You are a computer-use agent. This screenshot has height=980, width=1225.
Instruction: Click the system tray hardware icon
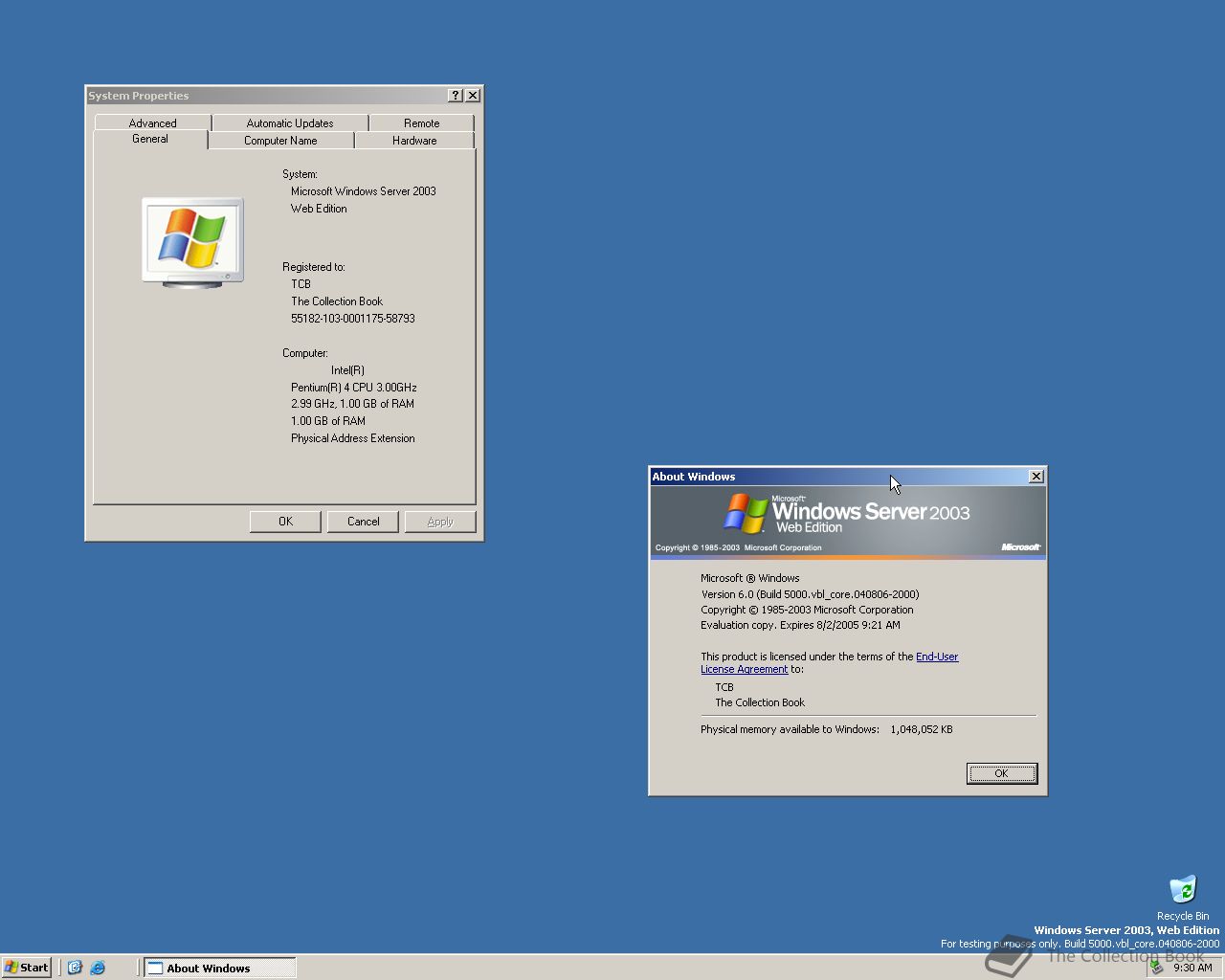tap(1157, 968)
